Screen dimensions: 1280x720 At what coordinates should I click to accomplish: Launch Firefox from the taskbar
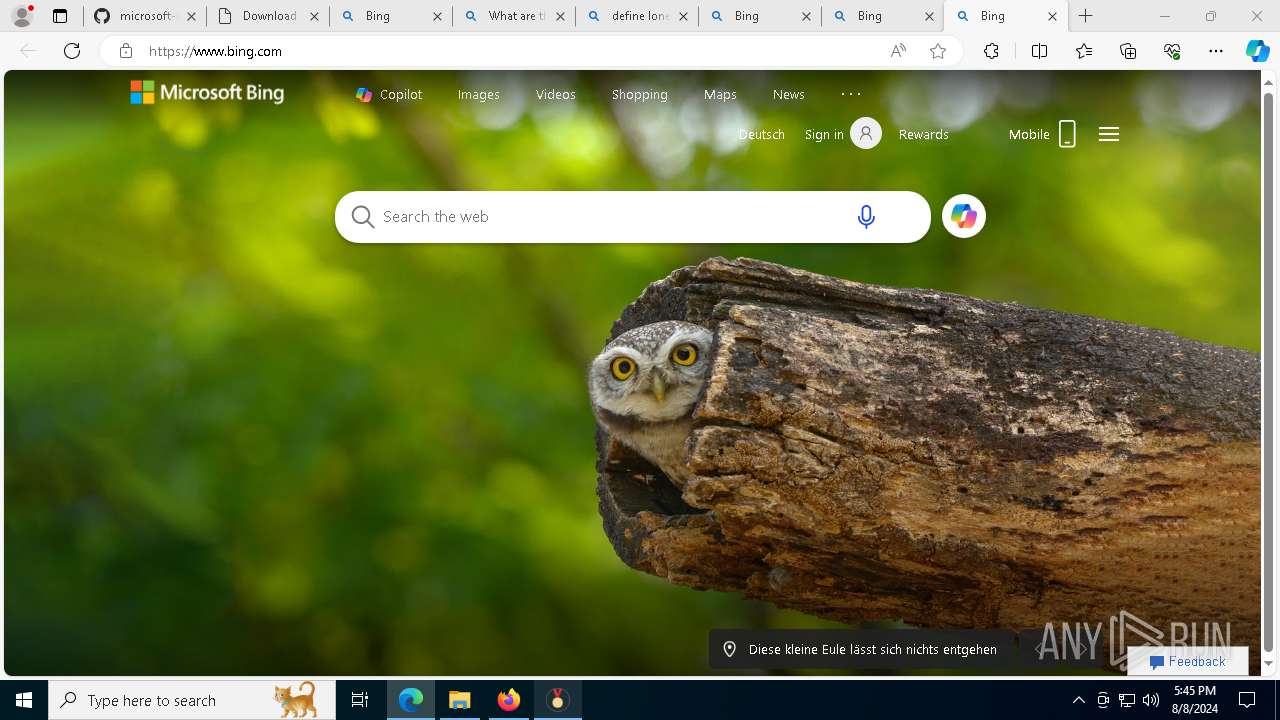click(509, 700)
